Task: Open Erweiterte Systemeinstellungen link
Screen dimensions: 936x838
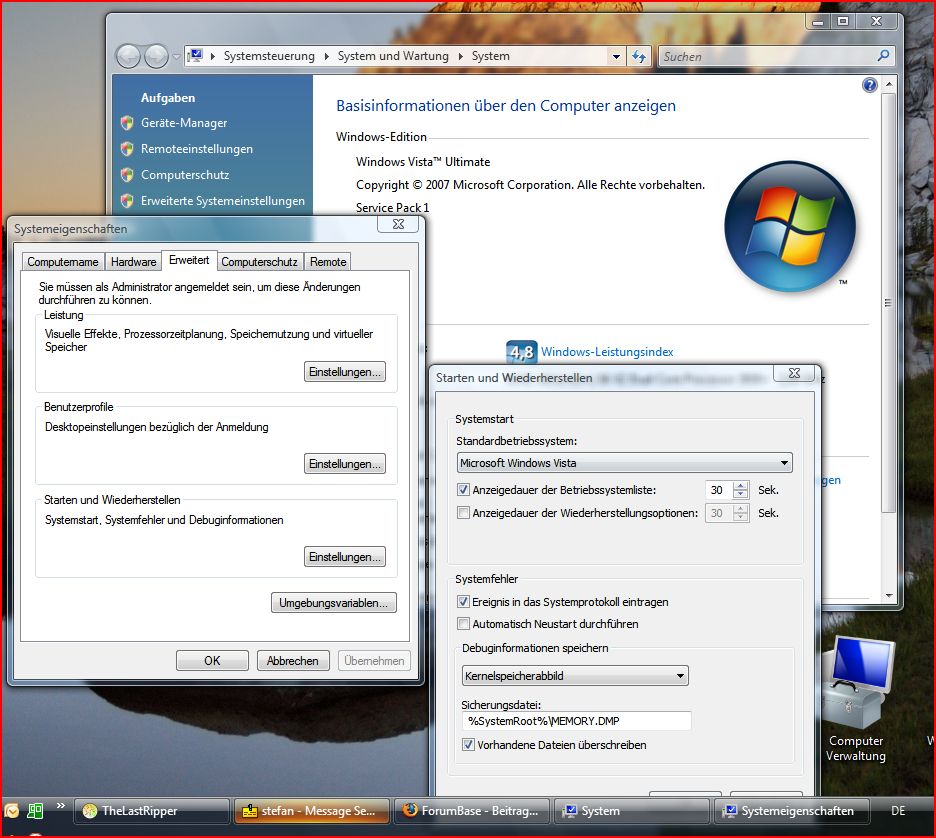Action: (x=223, y=201)
